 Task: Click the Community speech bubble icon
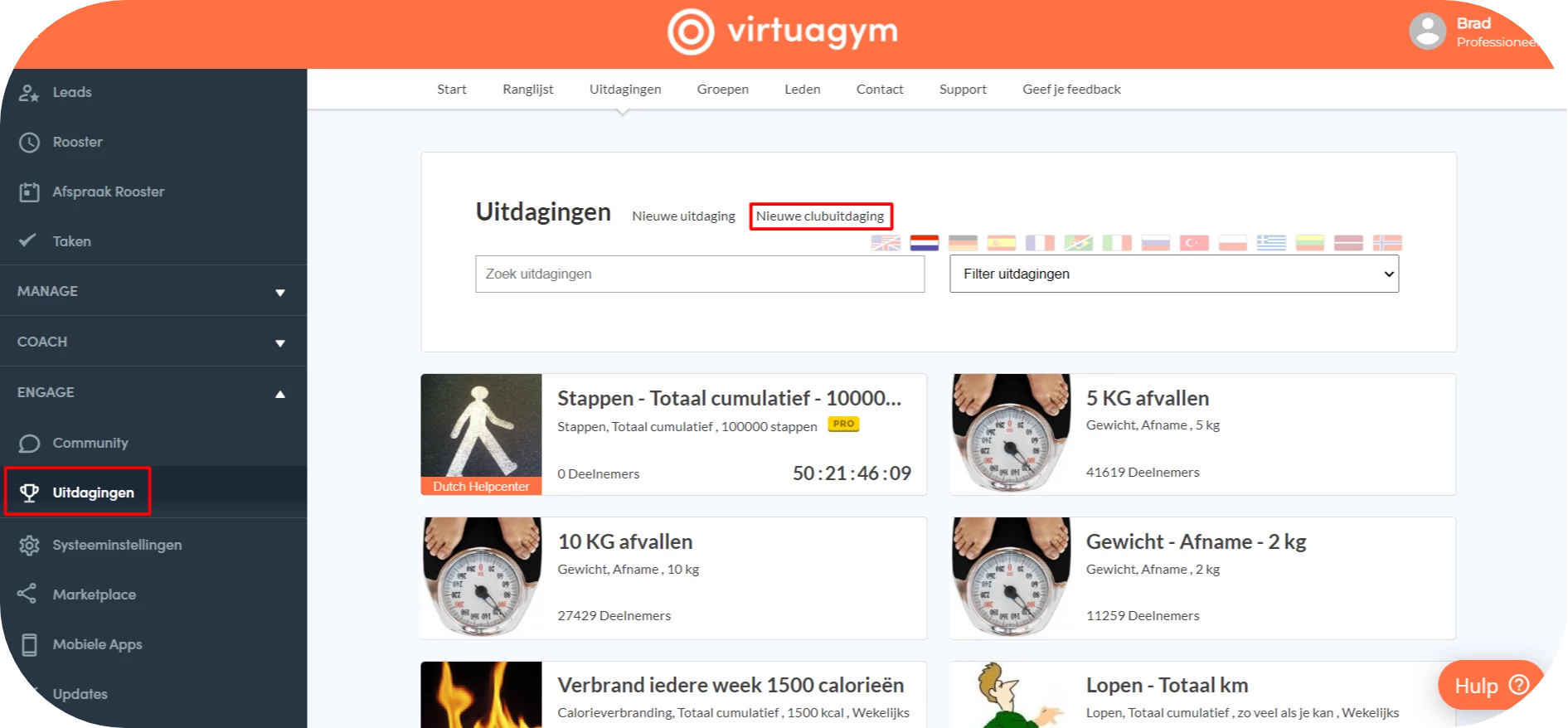click(x=29, y=444)
